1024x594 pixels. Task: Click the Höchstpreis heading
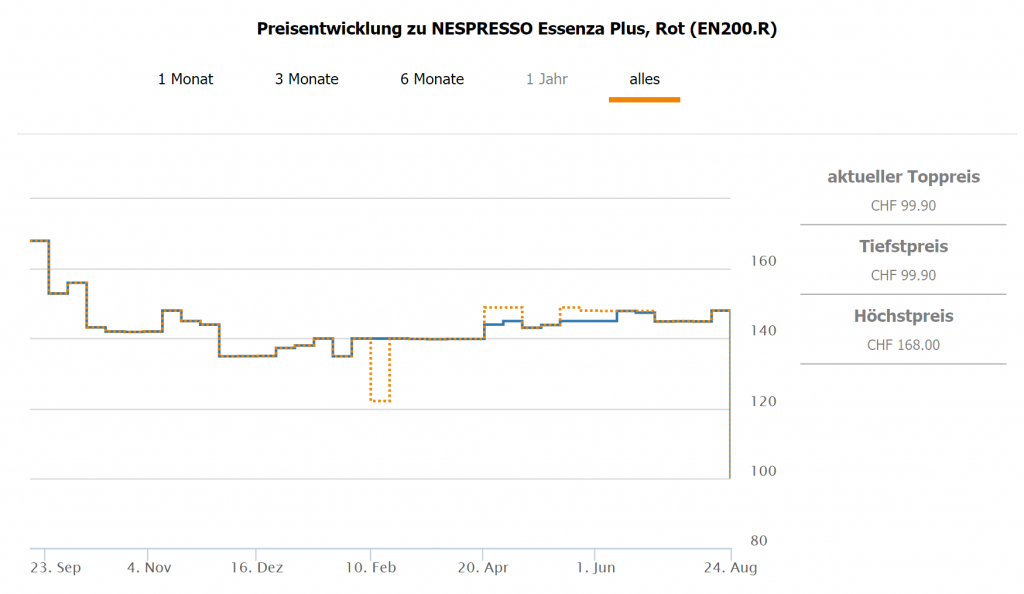[x=903, y=316]
